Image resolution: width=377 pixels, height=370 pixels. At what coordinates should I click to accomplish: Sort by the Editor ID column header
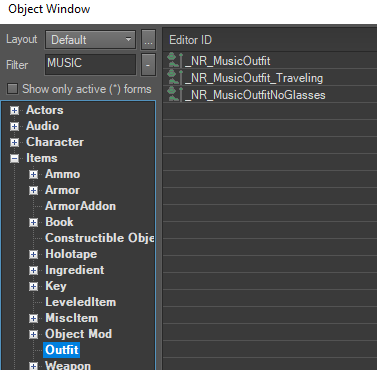[190, 40]
